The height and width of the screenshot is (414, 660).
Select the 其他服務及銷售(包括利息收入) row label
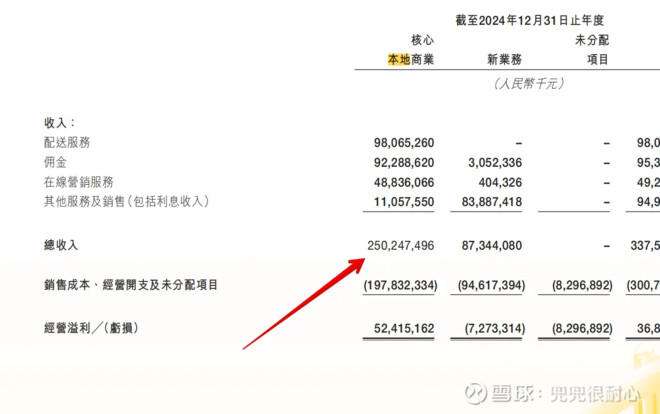click(x=127, y=202)
